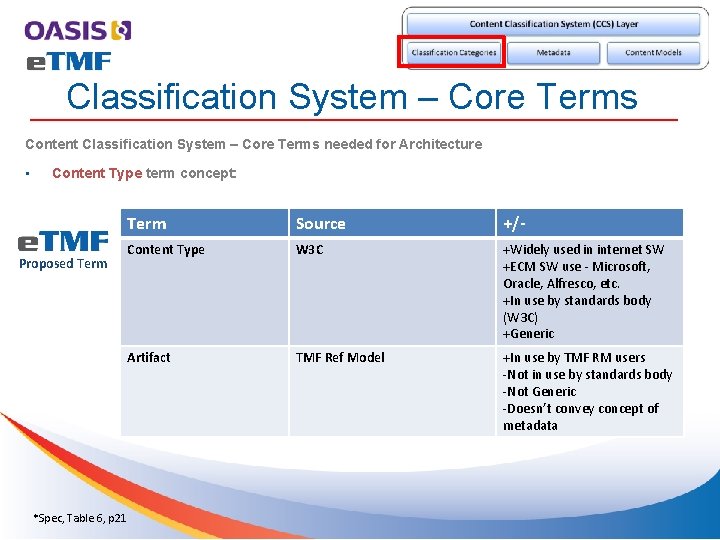Click the Content Classification System (CCS) Layer bar

tap(553, 24)
